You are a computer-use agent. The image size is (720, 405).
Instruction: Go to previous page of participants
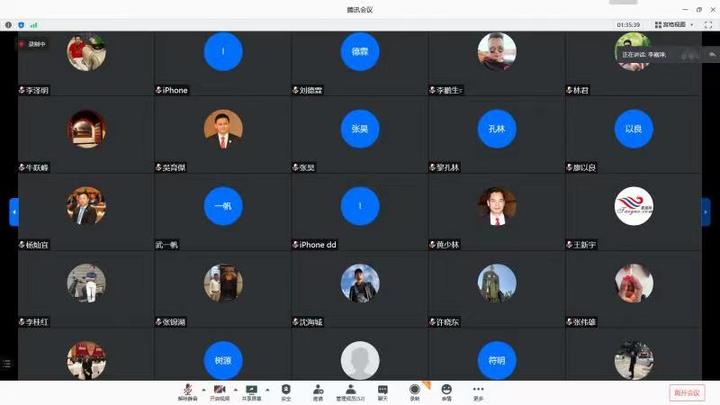coord(14,212)
